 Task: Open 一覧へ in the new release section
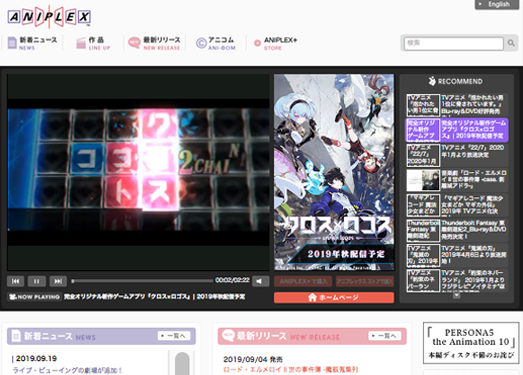tap(385, 336)
